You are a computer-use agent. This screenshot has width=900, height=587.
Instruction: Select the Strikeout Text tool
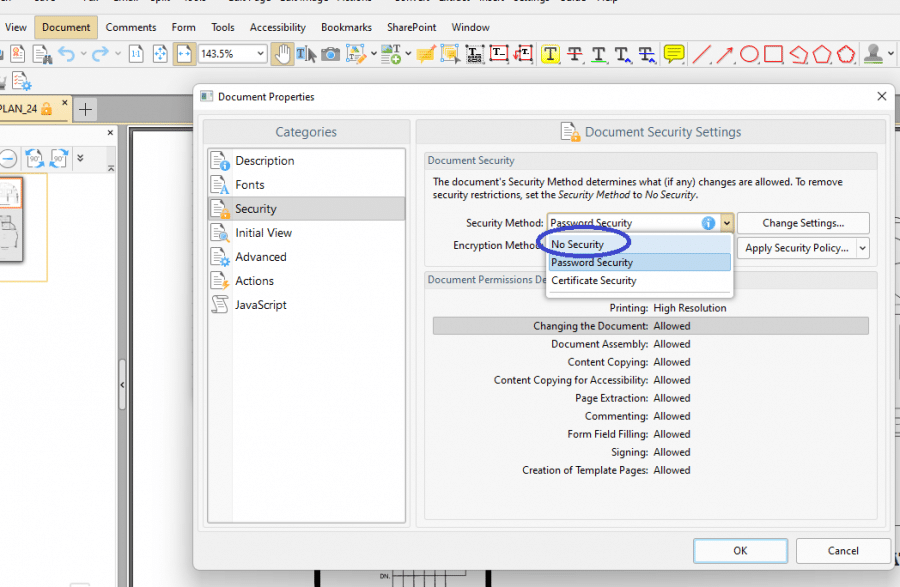click(573, 53)
